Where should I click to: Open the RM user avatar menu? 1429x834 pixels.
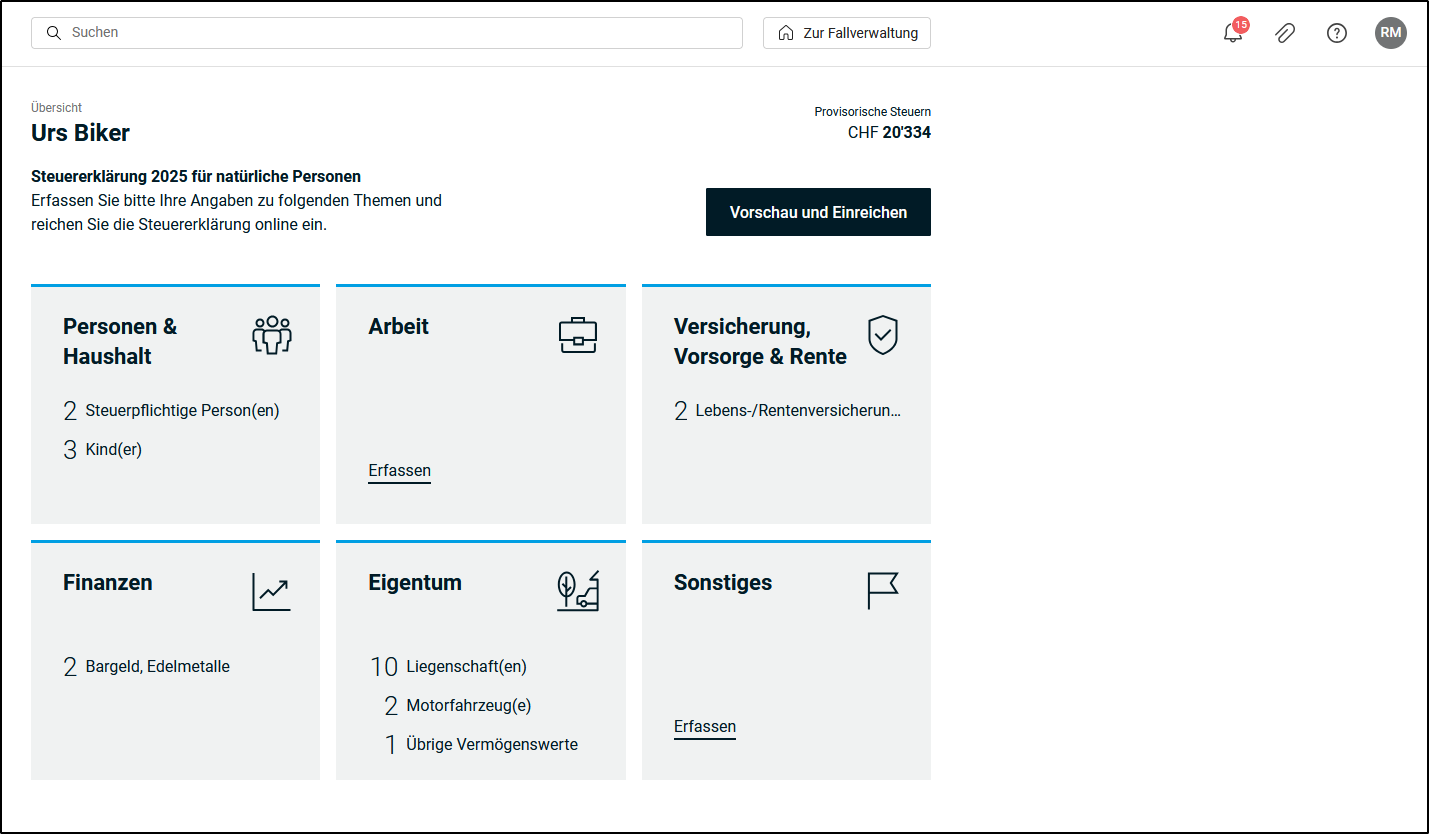point(1390,33)
